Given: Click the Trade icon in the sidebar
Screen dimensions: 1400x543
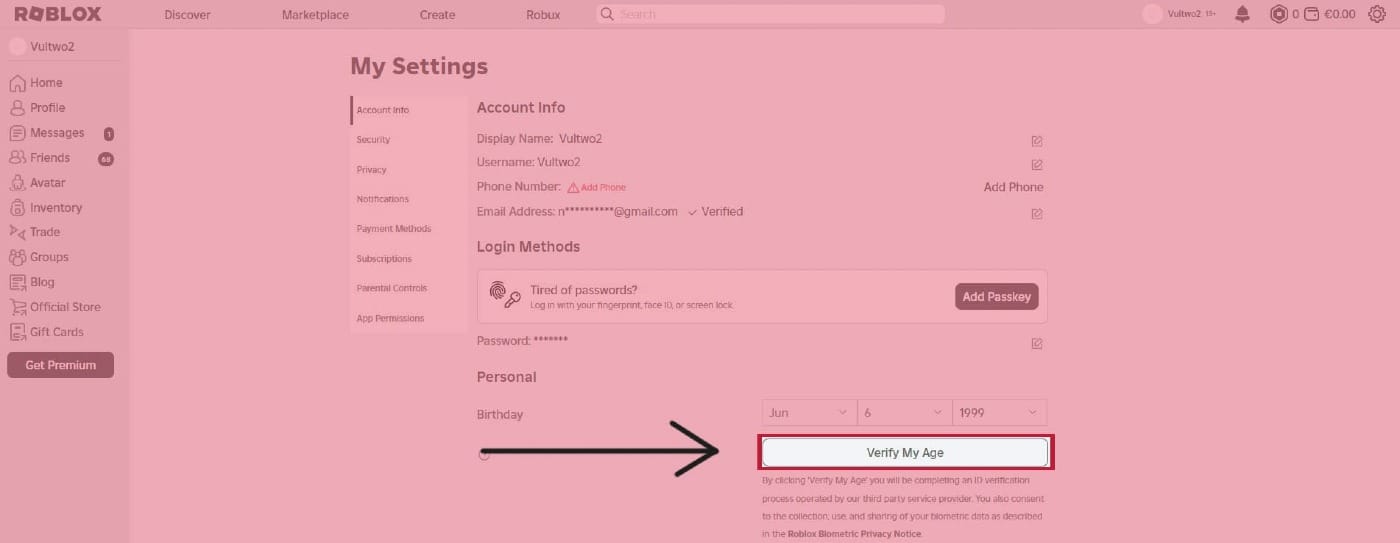Looking at the screenshot, I should 17,232.
